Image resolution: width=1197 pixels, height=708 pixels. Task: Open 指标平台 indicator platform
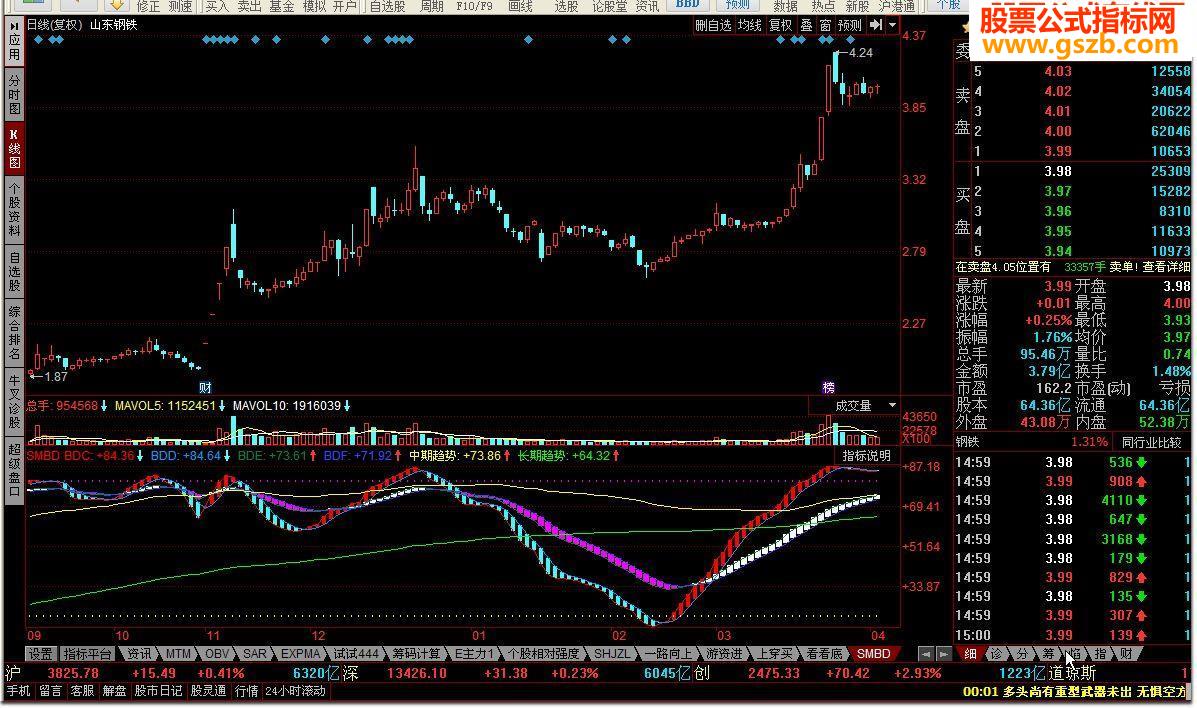87,654
